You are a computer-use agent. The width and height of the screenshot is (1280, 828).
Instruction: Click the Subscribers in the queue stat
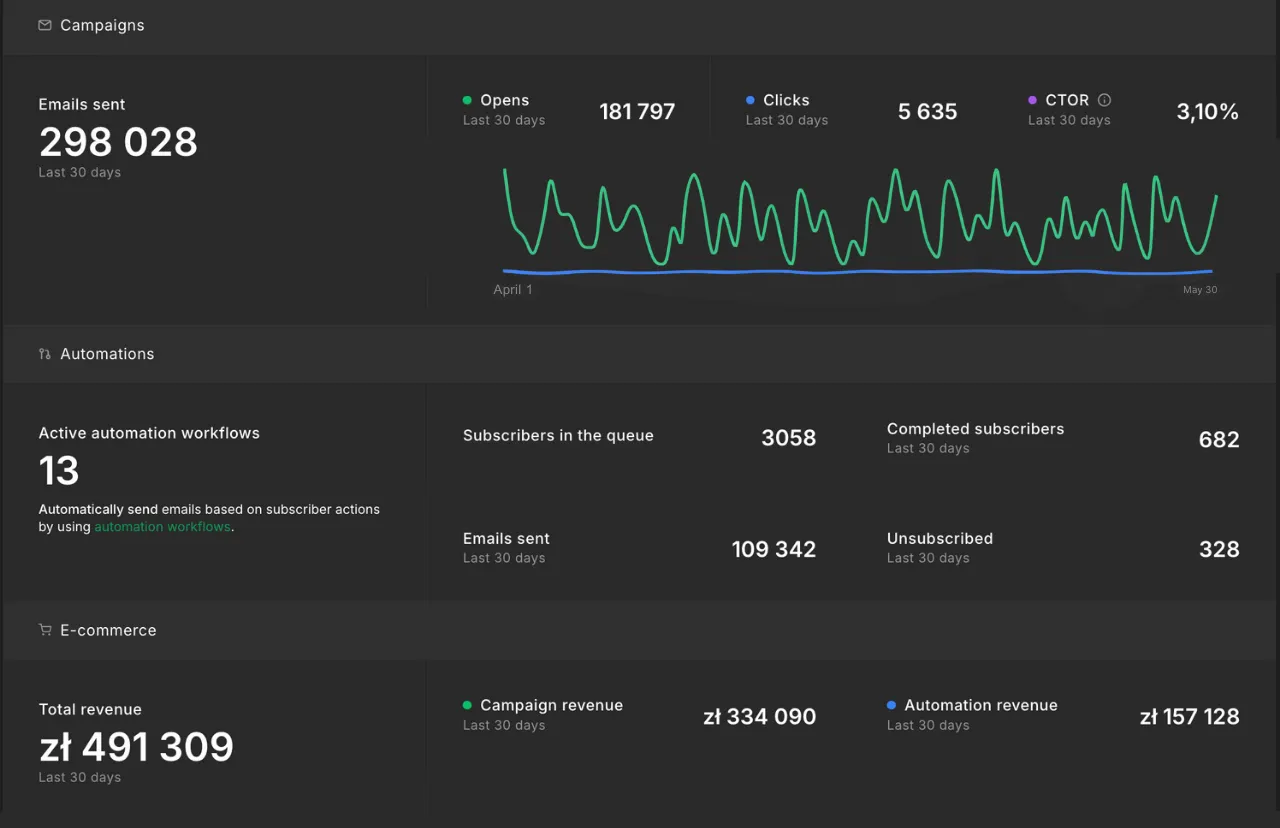(639, 437)
